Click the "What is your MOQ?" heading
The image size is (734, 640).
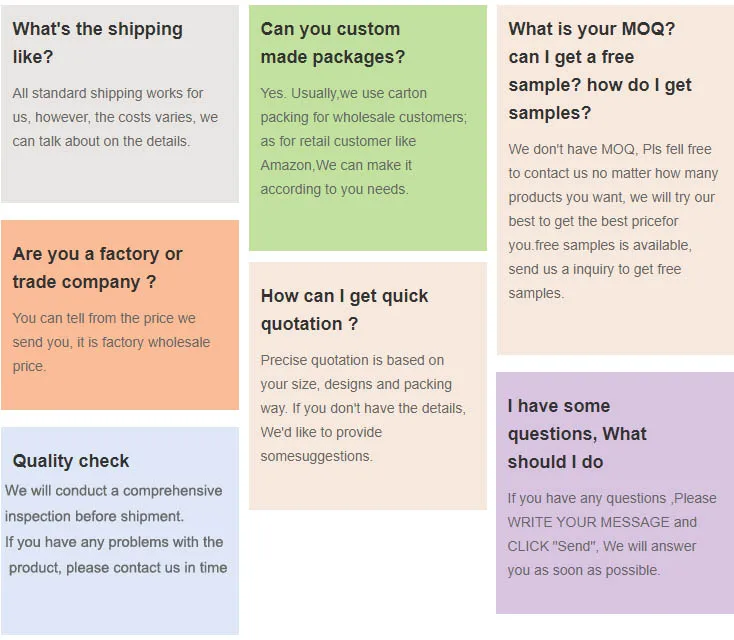click(592, 29)
